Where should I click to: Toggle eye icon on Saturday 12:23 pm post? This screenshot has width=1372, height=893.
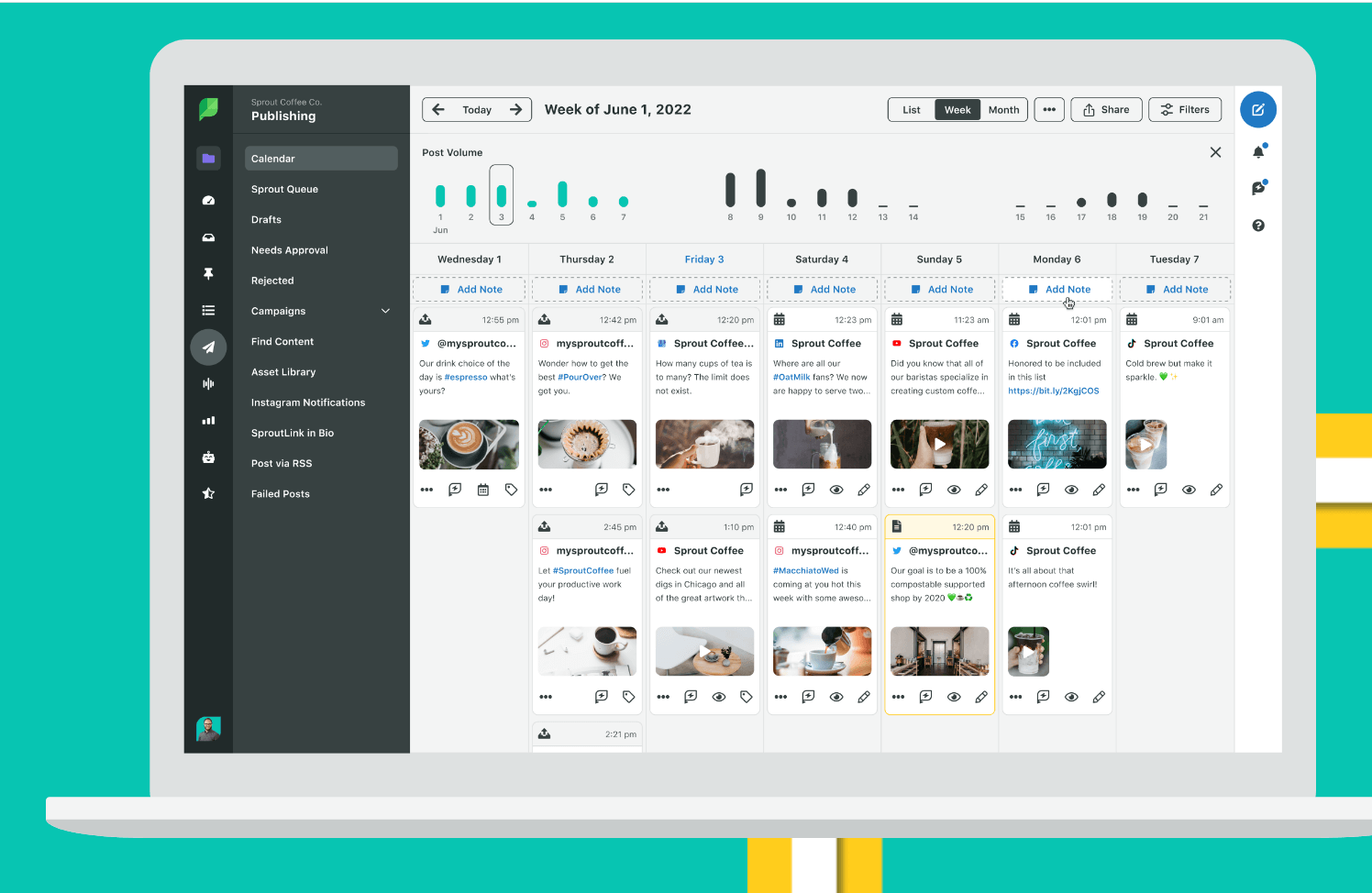[836, 490]
